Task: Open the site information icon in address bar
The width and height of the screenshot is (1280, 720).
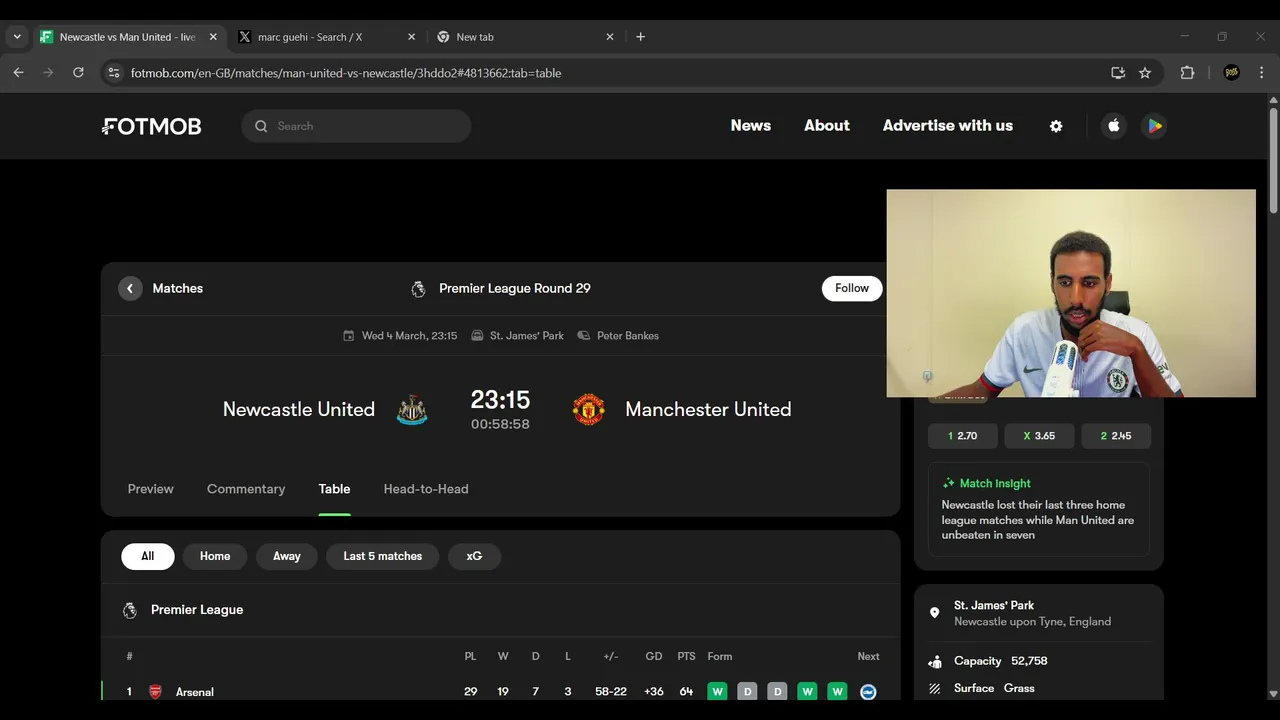Action: pos(114,73)
